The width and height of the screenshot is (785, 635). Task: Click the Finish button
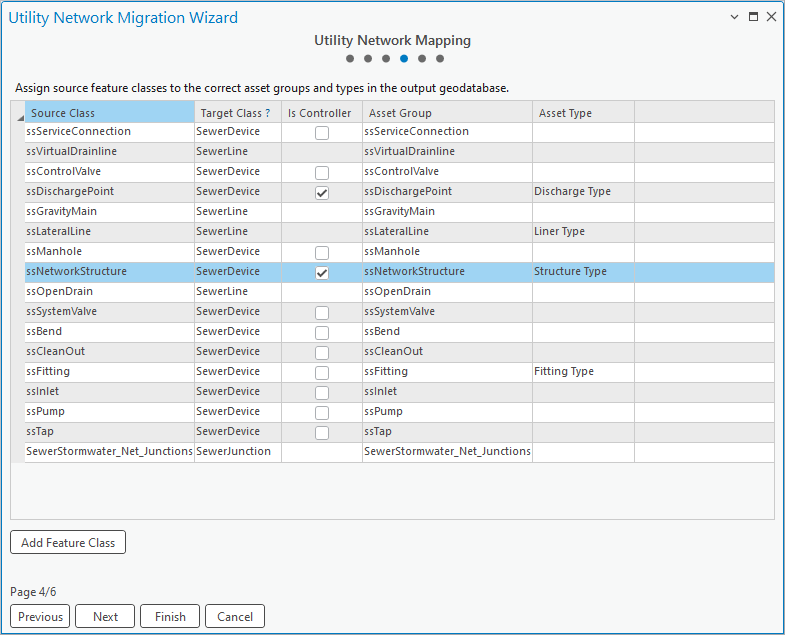(x=170, y=616)
